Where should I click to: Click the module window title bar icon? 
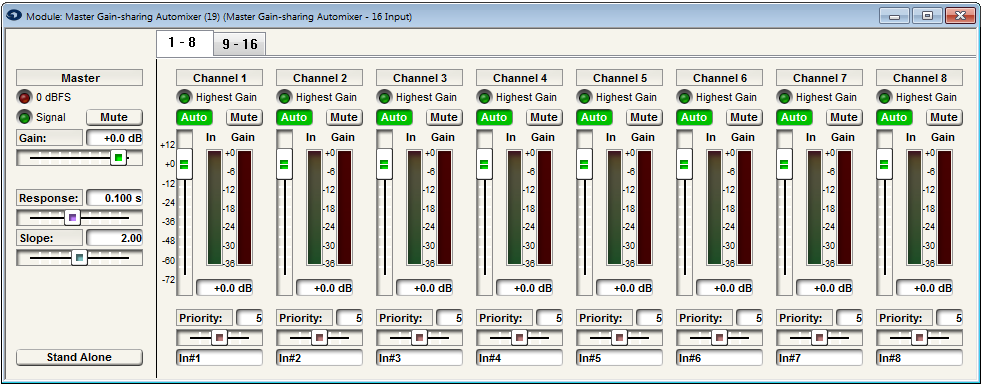click(x=16, y=16)
